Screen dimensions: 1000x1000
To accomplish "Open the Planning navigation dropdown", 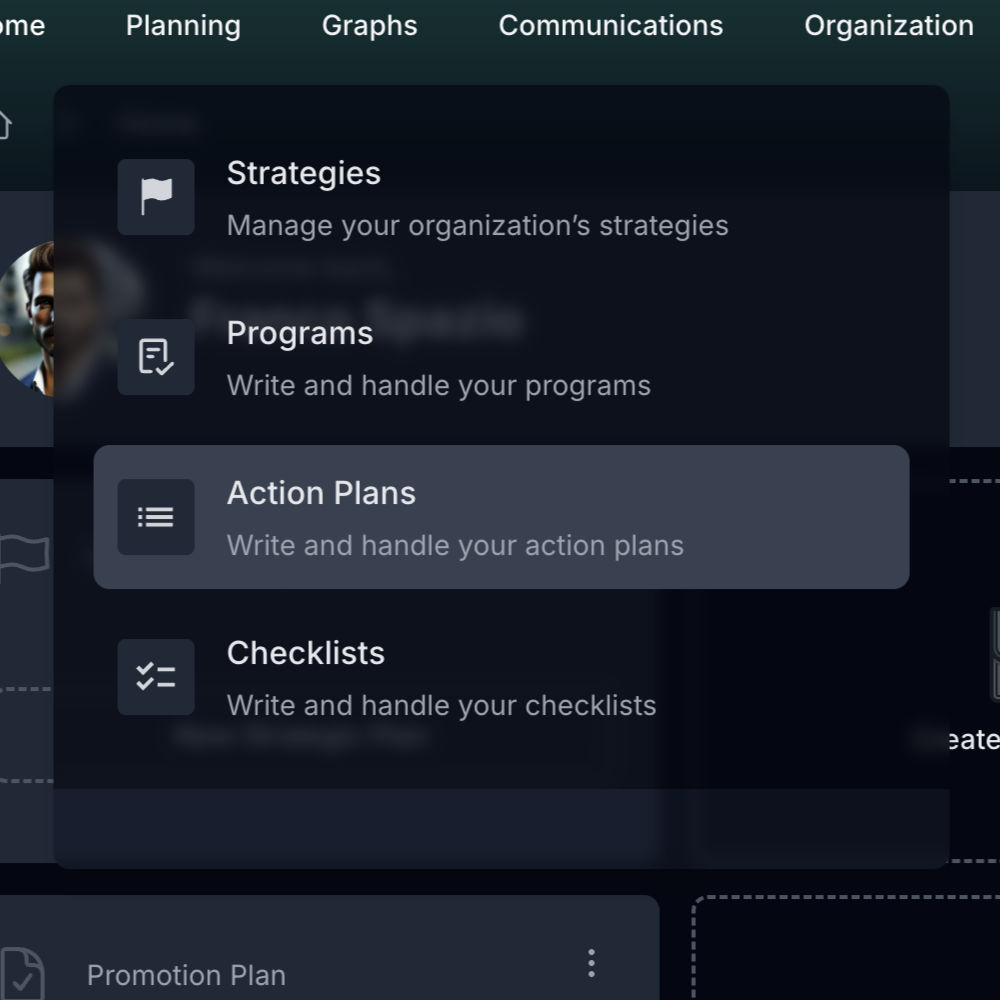I will tap(183, 26).
